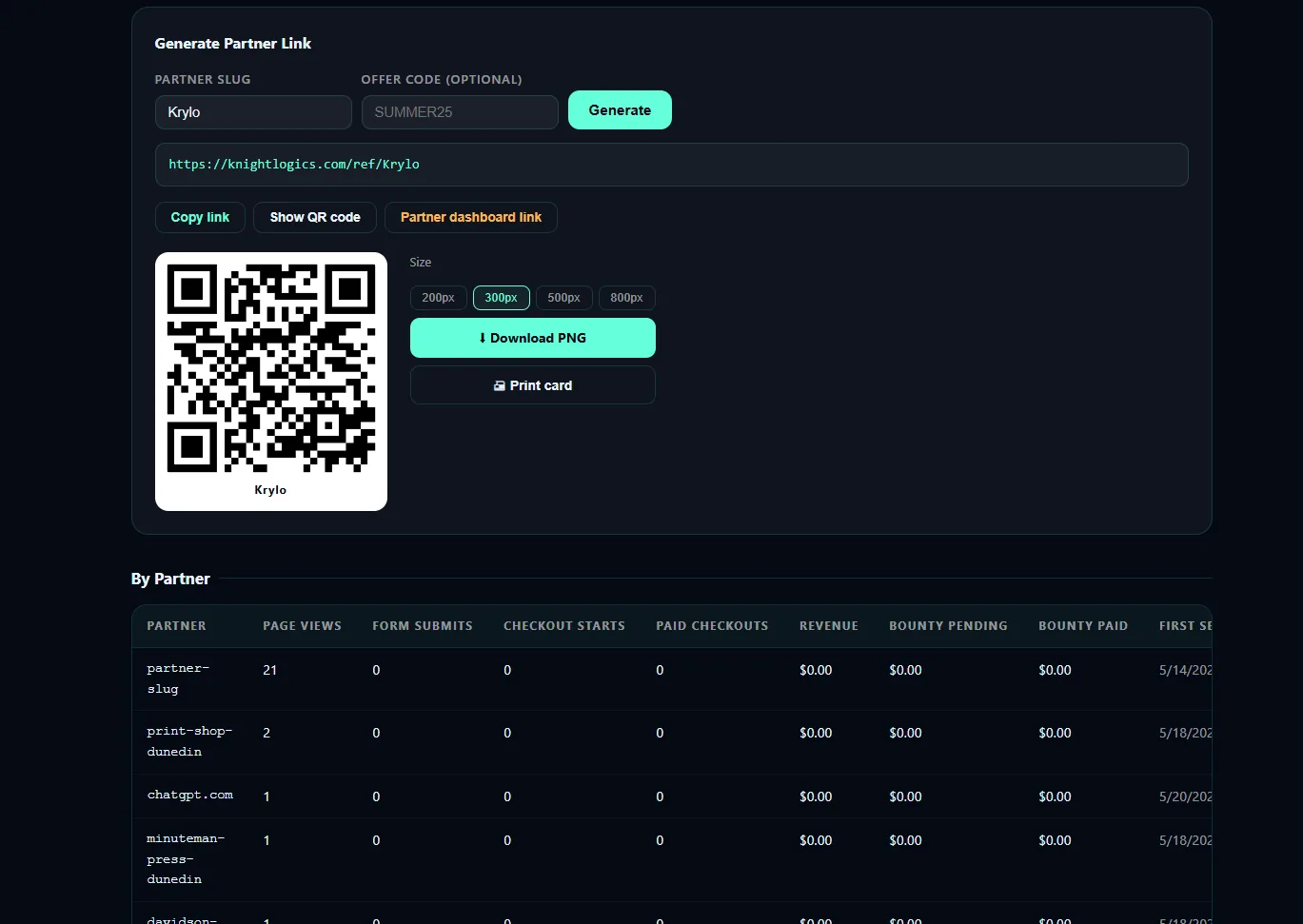This screenshot has width=1303, height=924.
Task: Download the QR code as PNG
Action: 533,338
